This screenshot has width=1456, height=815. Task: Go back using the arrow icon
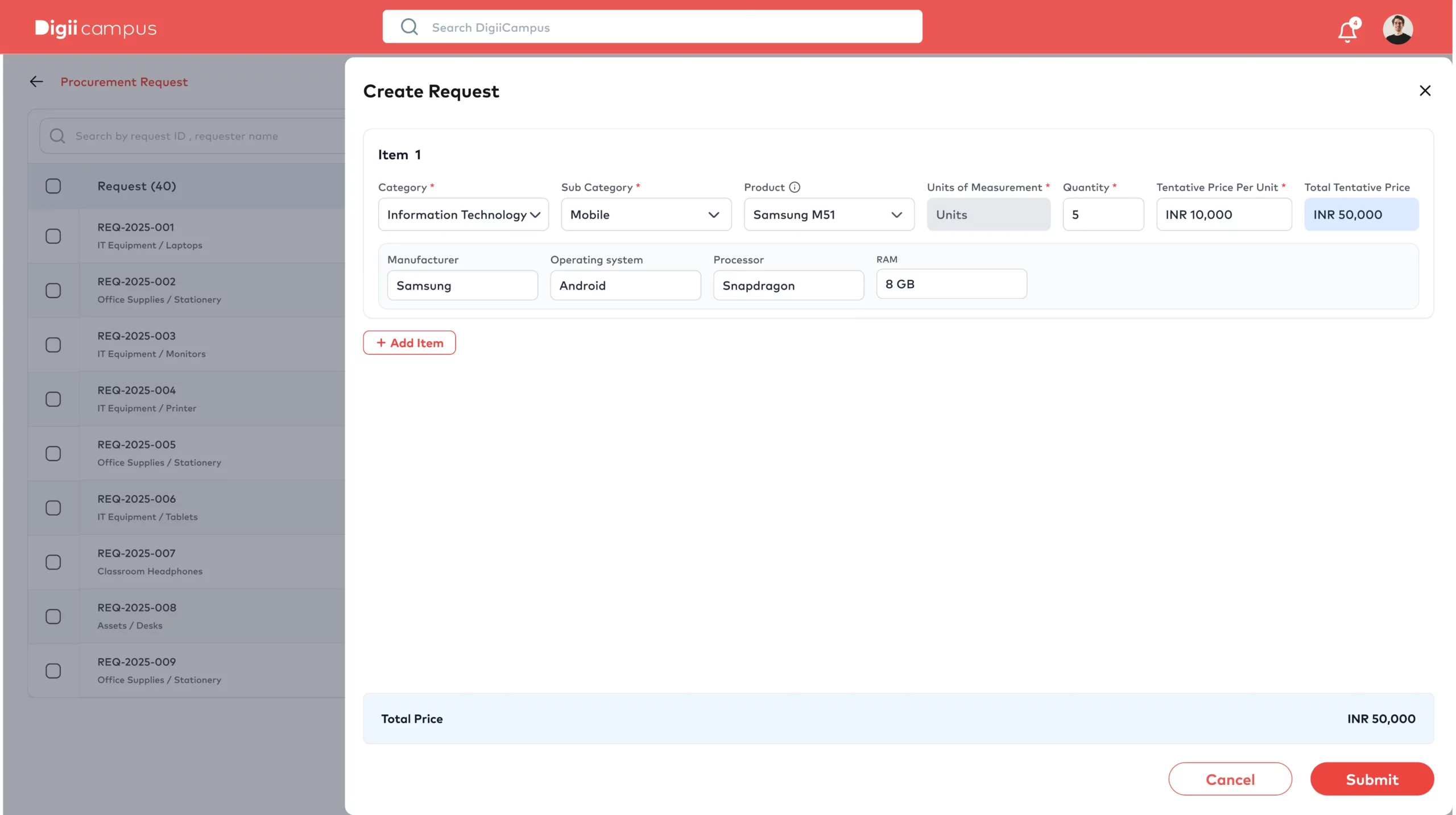coord(36,82)
